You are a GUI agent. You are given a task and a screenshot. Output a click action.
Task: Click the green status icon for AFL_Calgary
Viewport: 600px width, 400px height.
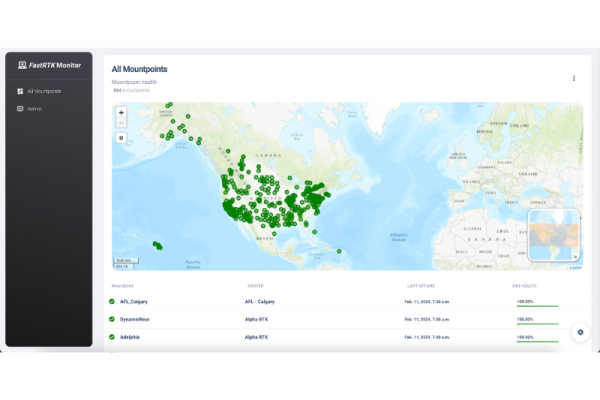[112, 302]
